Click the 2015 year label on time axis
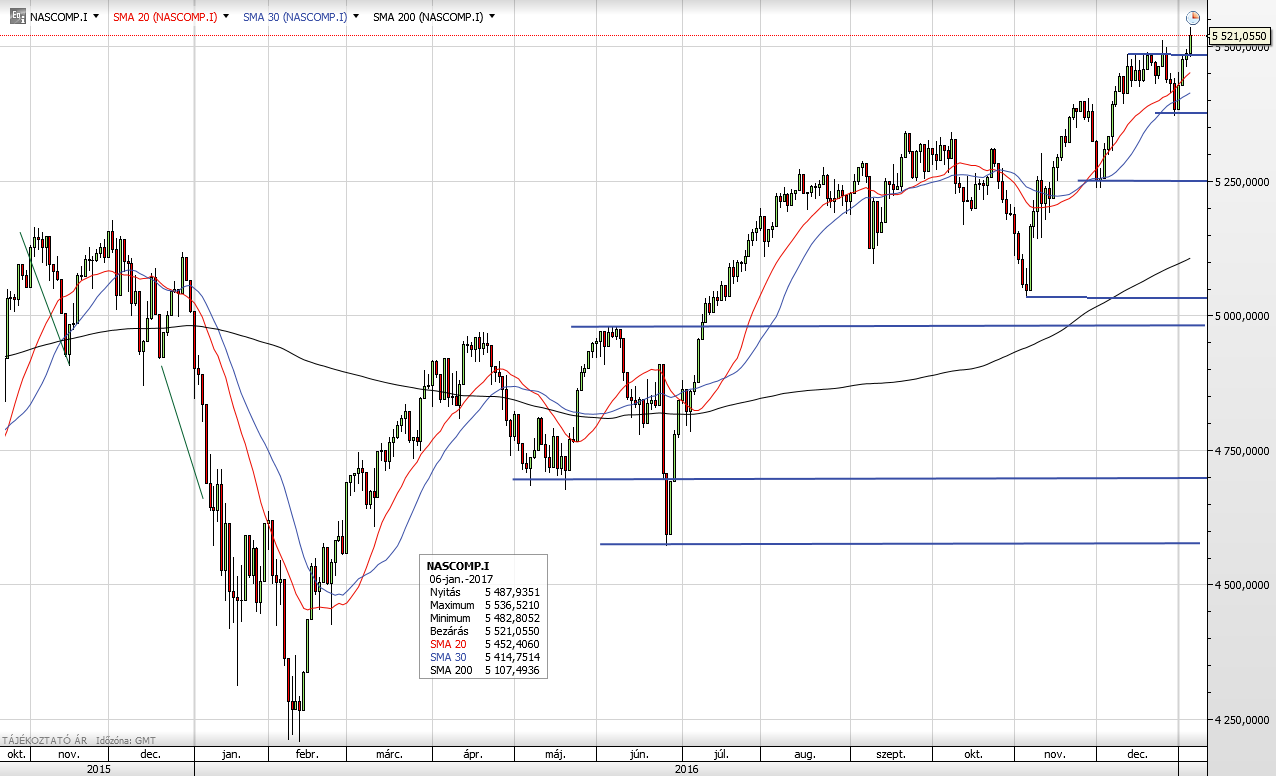The width and height of the screenshot is (1276, 776). pyautogui.click(x=98, y=769)
